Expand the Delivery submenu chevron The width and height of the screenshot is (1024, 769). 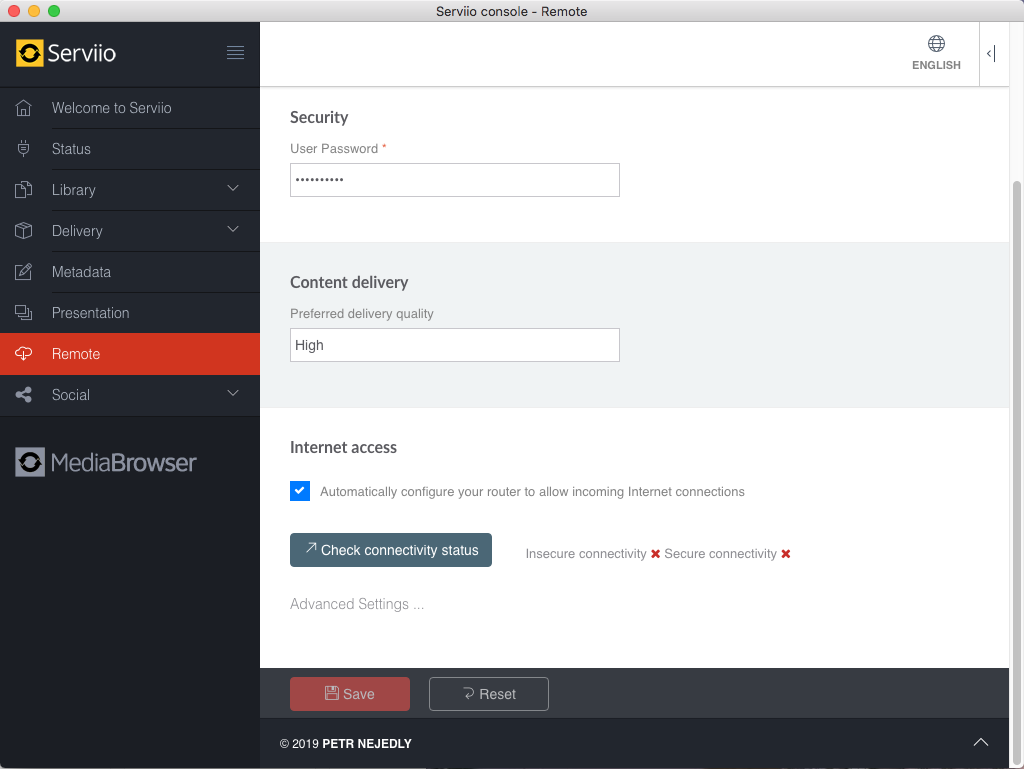click(233, 230)
